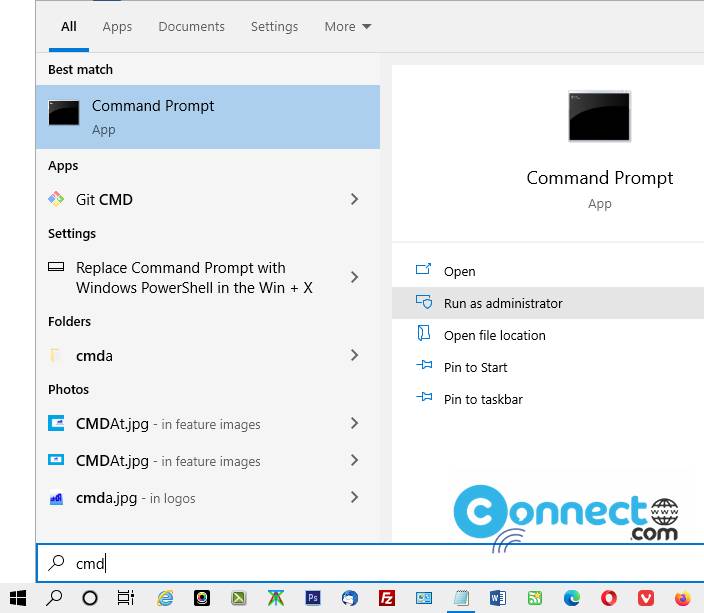Select Open file location
Screen dimensions: 704x613
click(x=548, y=335)
